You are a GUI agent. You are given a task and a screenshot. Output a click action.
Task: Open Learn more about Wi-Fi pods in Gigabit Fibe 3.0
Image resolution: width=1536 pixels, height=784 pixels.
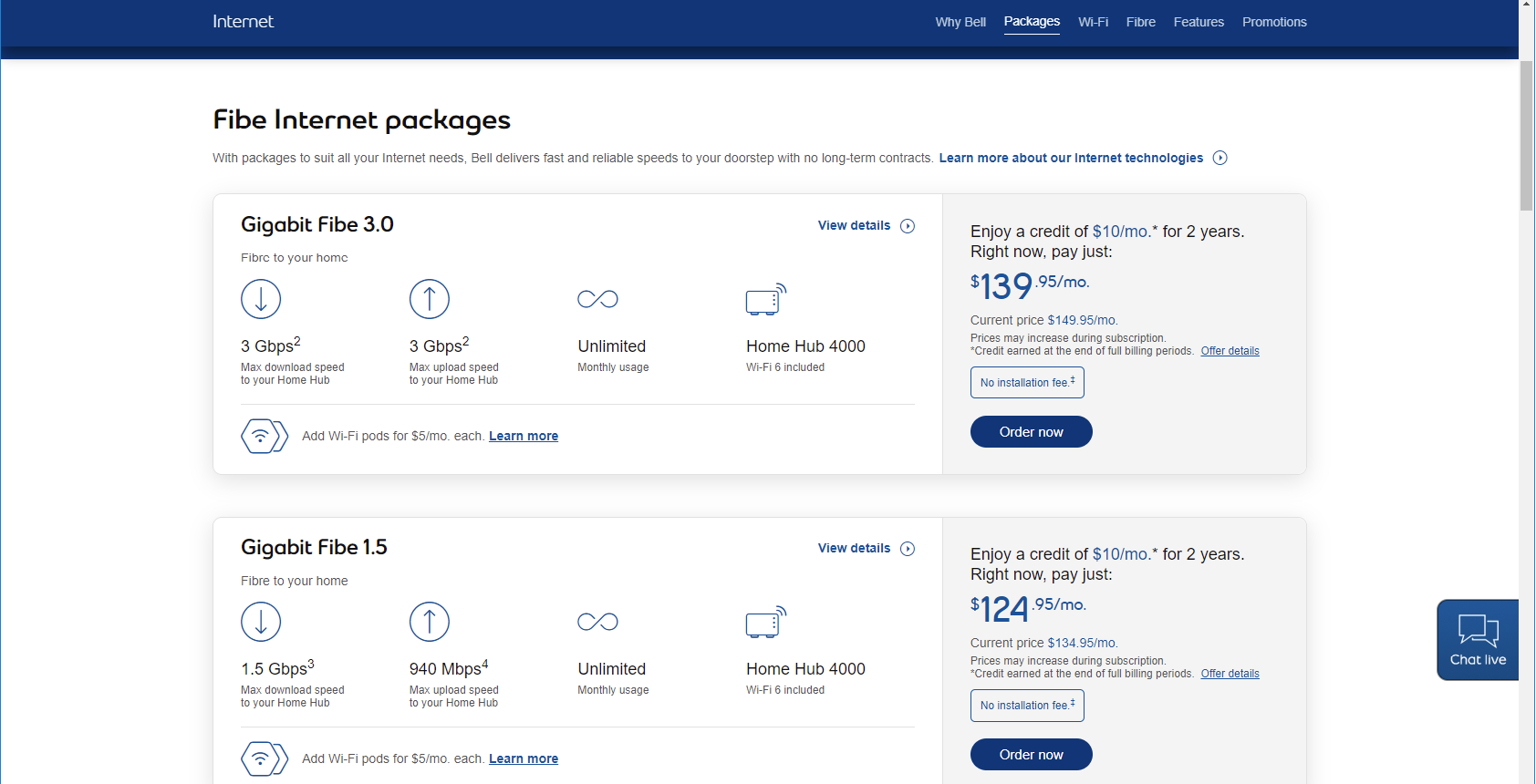(x=524, y=436)
